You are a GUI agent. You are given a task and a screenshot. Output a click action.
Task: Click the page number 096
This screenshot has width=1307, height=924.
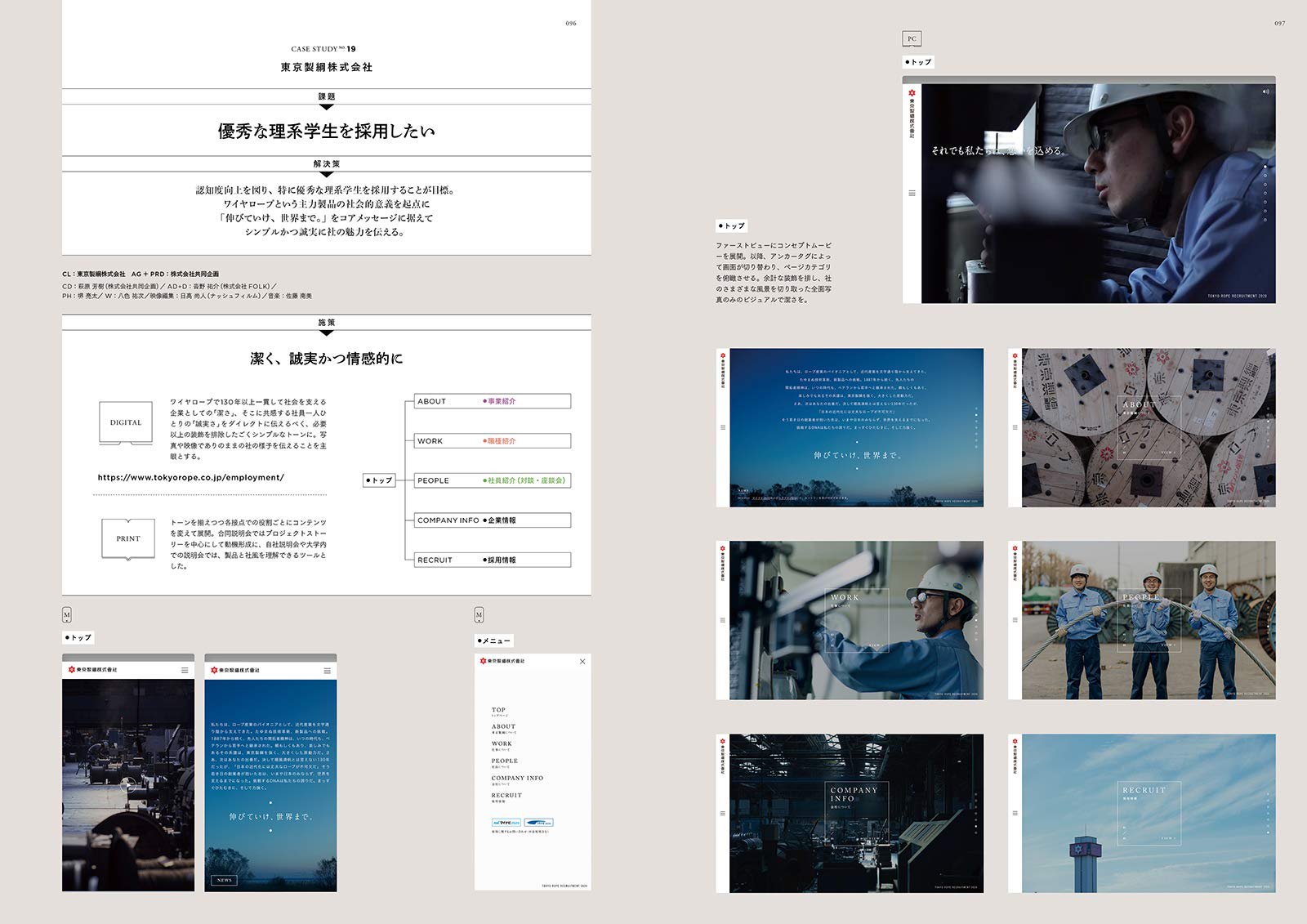[571, 23]
